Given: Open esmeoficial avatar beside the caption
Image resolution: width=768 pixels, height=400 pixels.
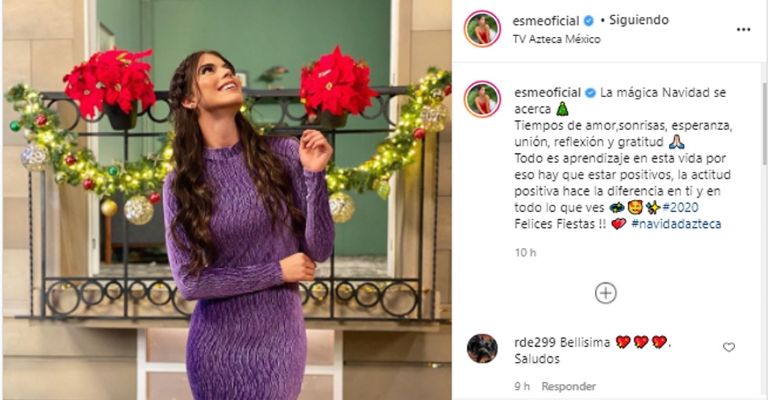Looking at the screenshot, I should click(482, 100).
